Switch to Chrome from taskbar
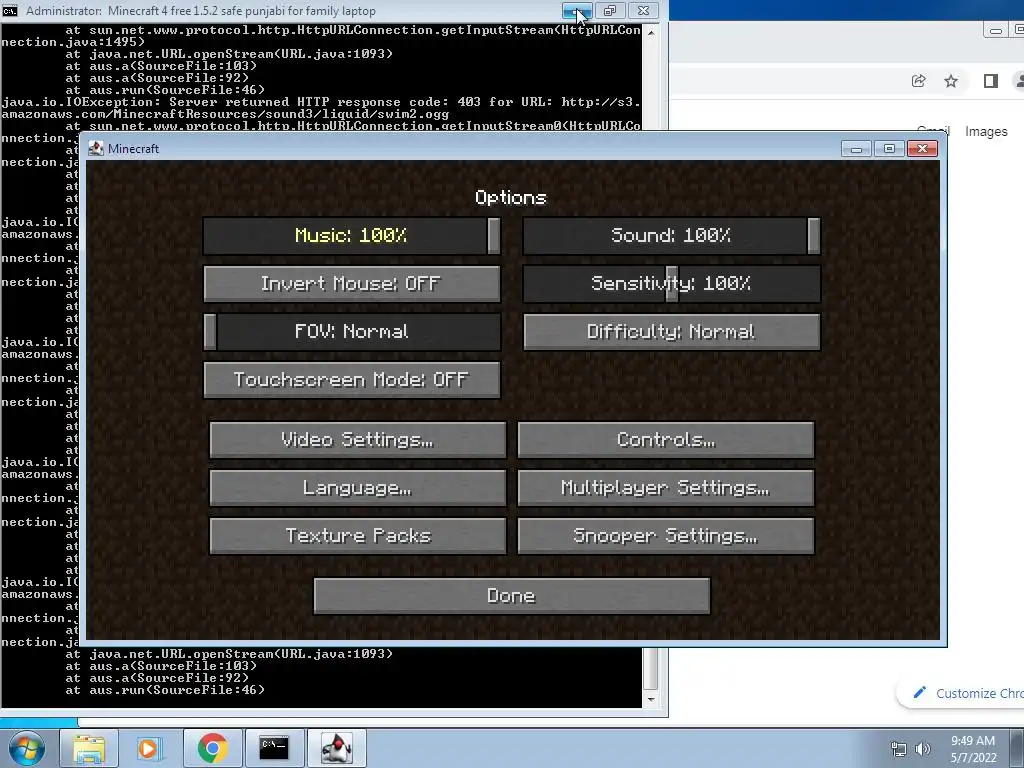The image size is (1024, 768). click(x=212, y=748)
